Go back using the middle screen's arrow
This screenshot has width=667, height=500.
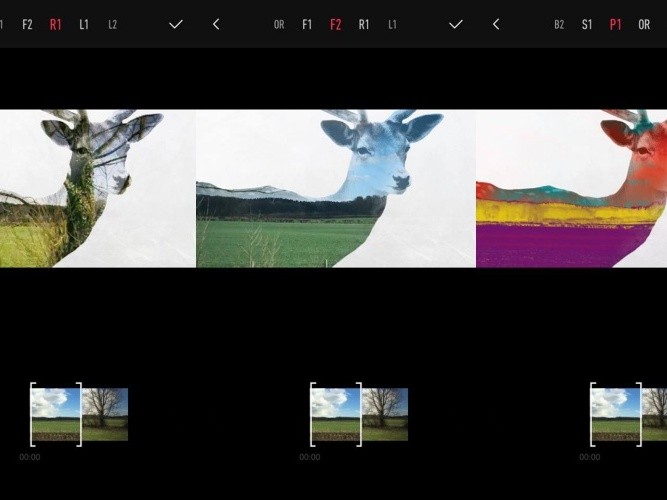(216, 24)
